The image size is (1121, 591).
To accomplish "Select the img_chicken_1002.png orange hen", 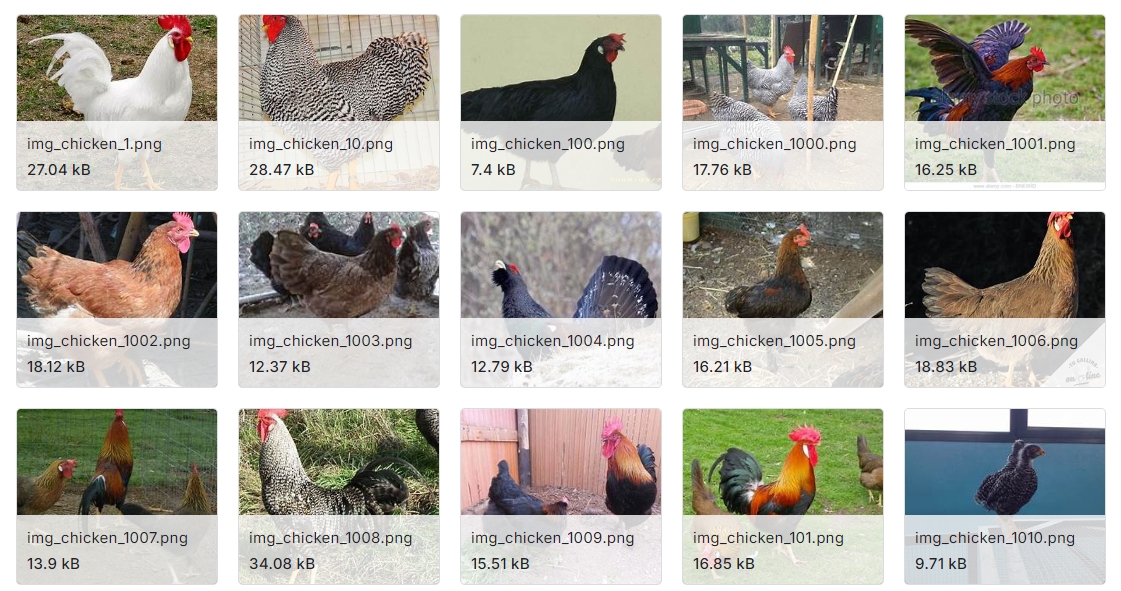I will click(117, 299).
